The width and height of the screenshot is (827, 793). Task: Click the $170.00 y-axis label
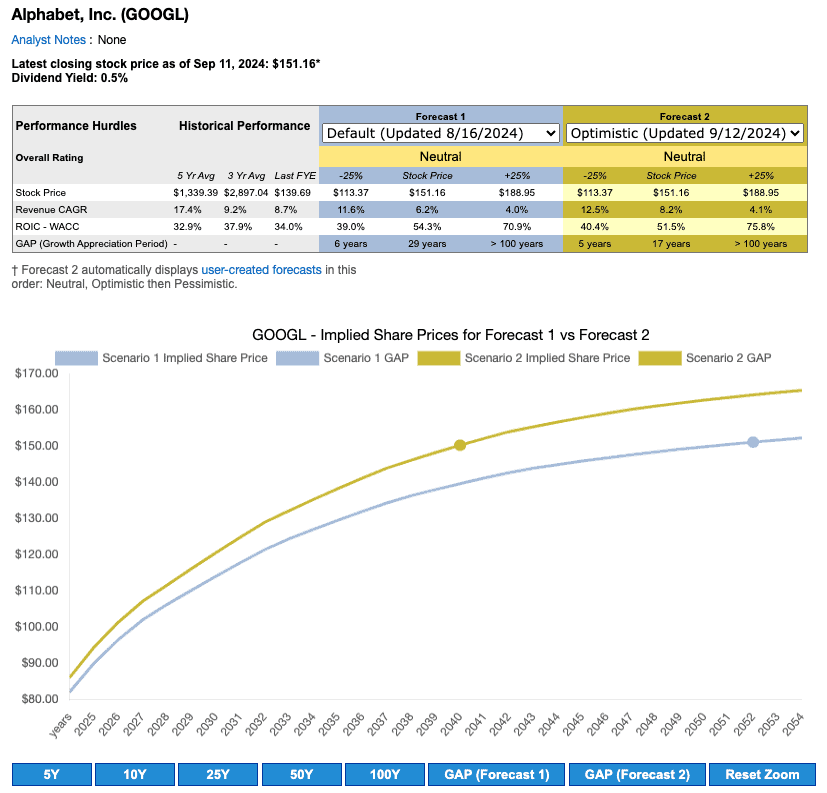point(37,373)
